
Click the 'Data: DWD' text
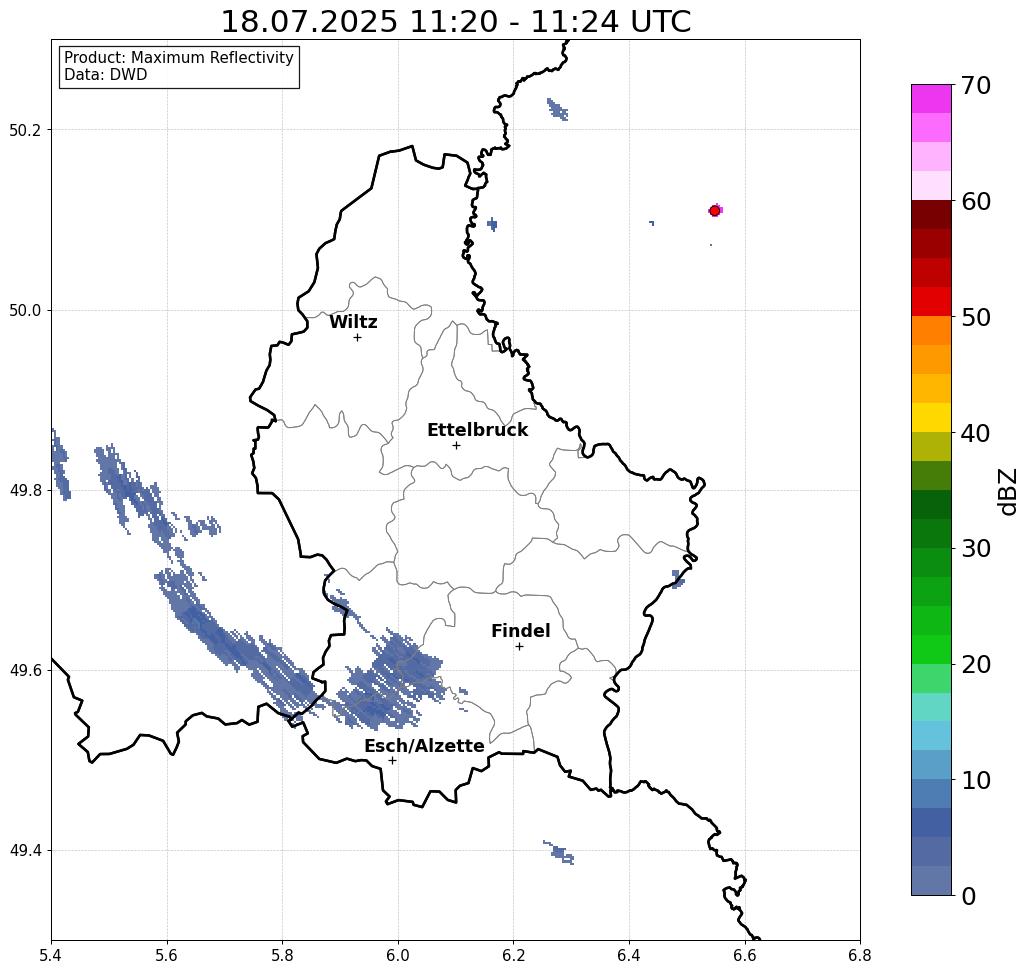(106, 74)
